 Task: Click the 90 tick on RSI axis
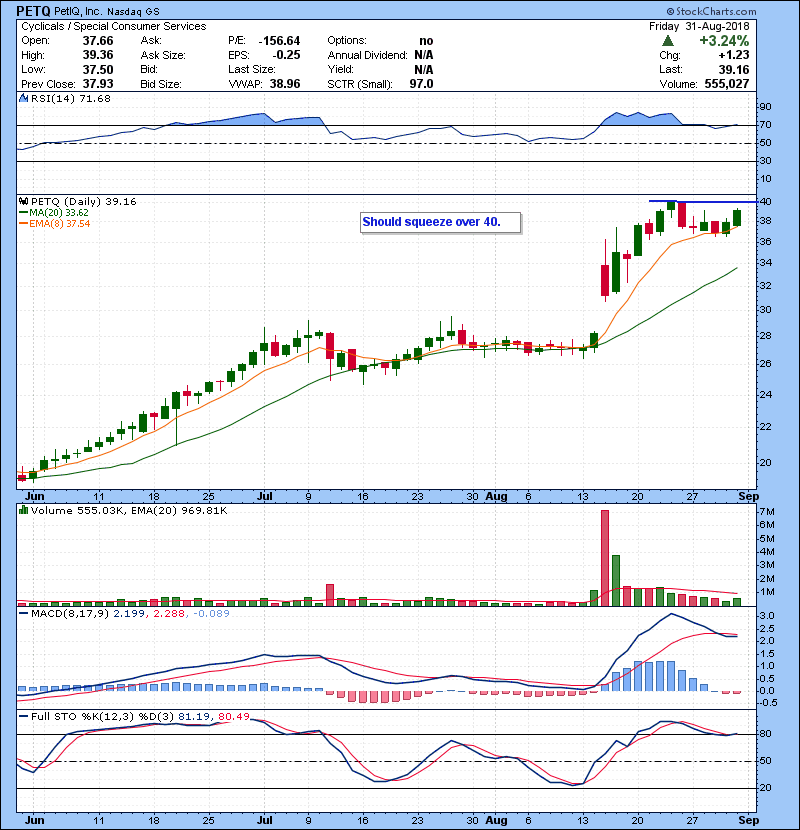[x=766, y=107]
